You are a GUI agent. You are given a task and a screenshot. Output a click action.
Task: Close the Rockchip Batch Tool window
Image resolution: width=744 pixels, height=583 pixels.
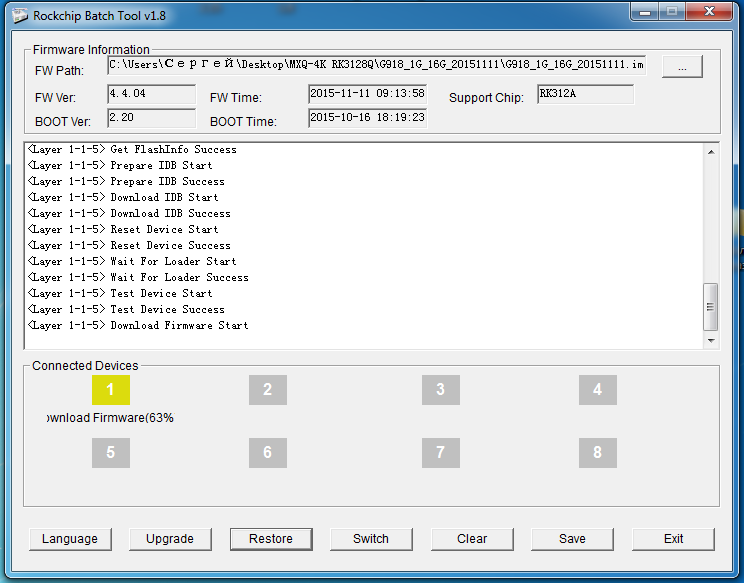click(x=709, y=12)
